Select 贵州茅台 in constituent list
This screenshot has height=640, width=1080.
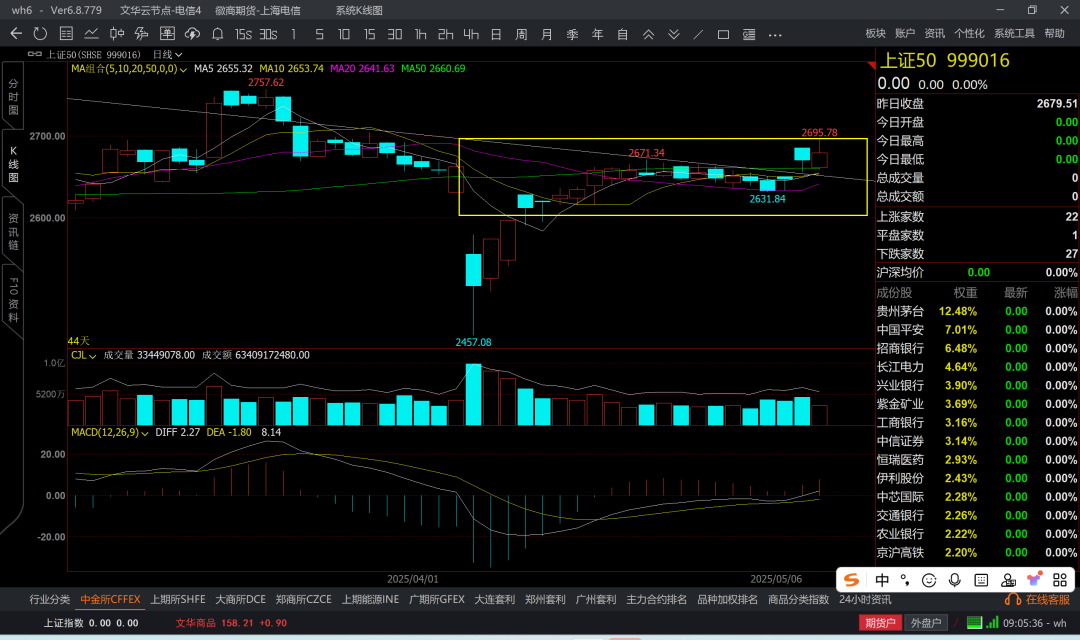point(900,311)
